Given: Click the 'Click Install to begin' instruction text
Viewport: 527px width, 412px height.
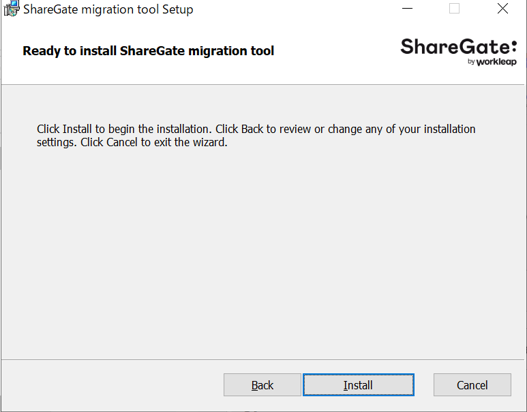Looking at the screenshot, I should pyautogui.click(x=256, y=129).
